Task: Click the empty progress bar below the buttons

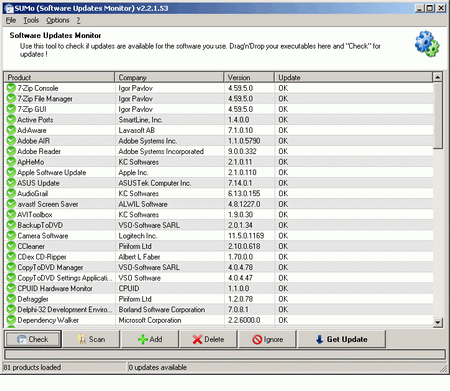Action: point(225,354)
